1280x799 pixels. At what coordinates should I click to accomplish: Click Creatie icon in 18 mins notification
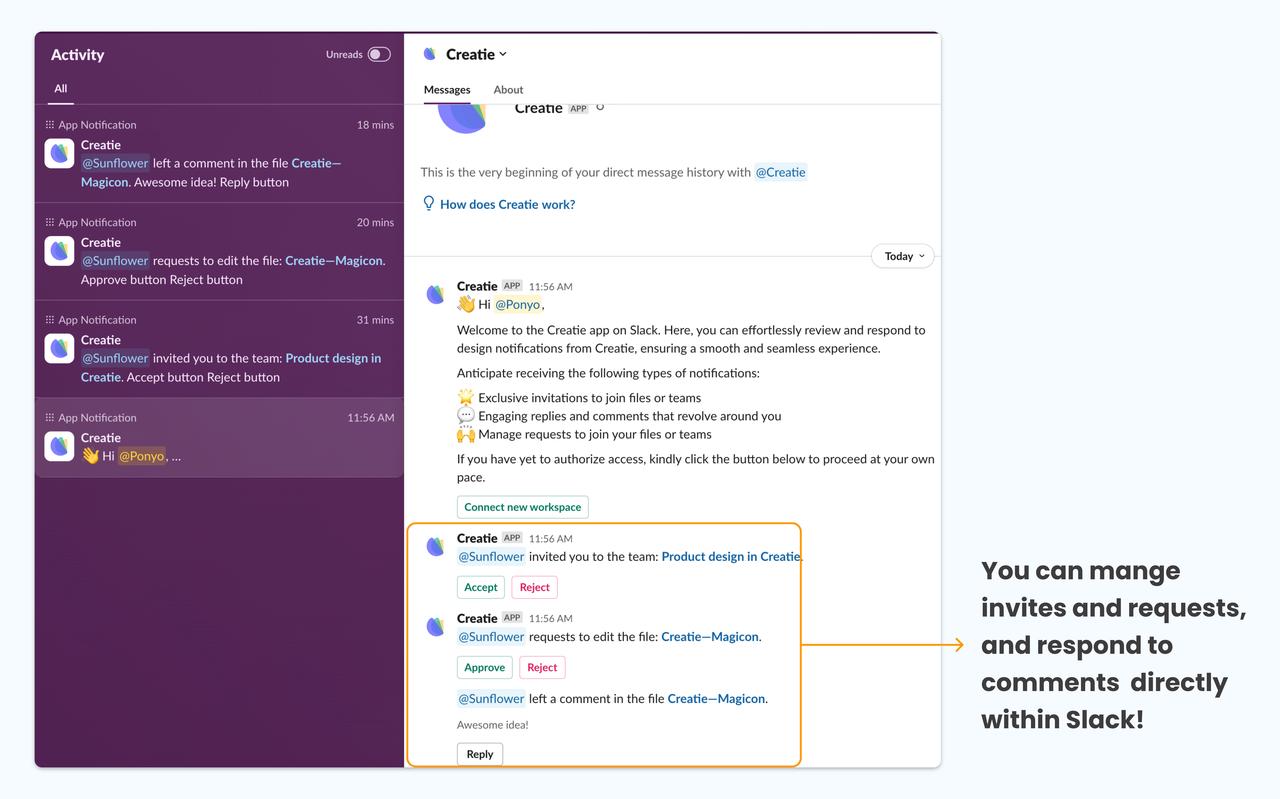click(60, 153)
